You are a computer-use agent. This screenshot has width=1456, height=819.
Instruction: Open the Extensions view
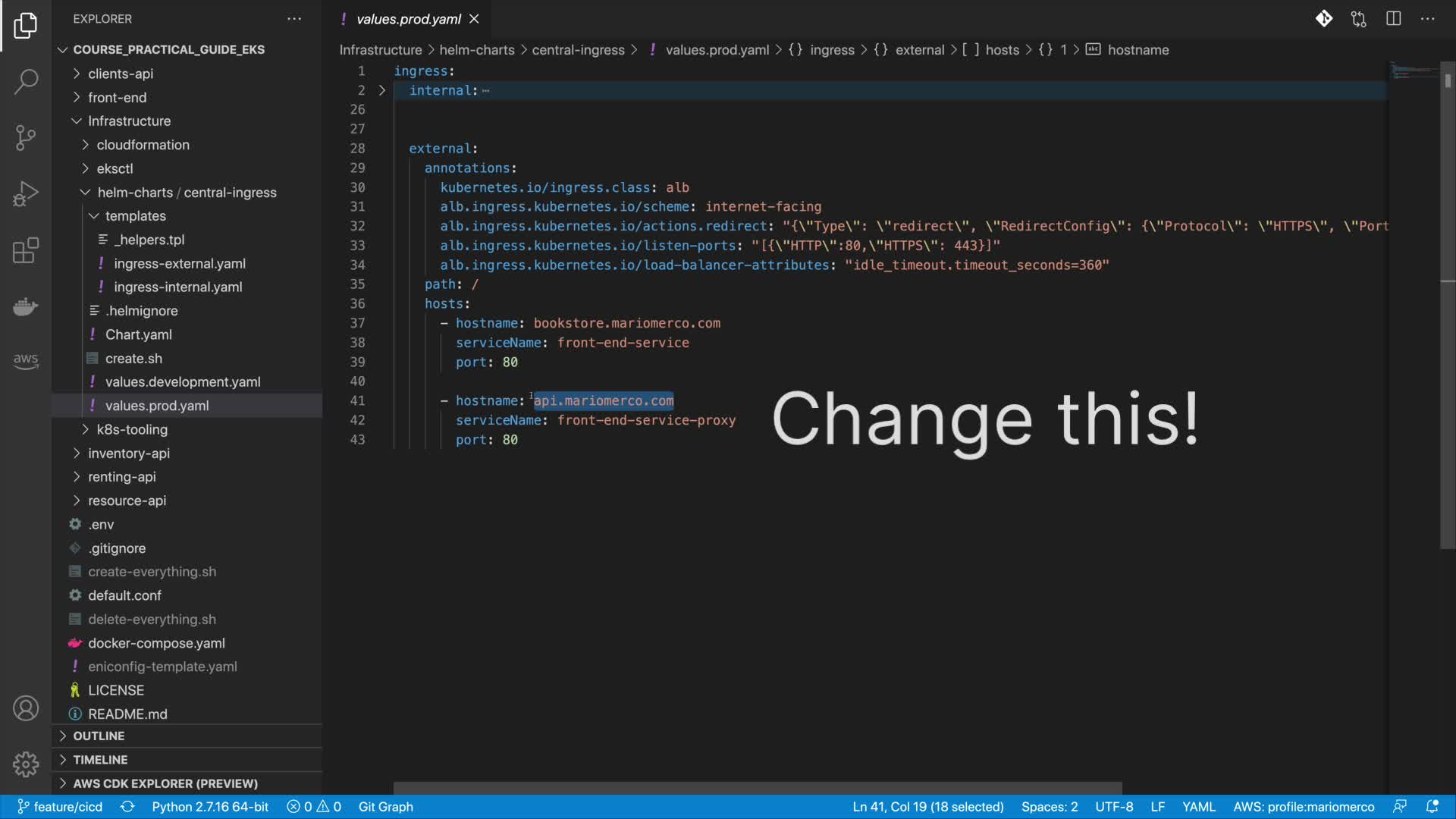pos(26,250)
